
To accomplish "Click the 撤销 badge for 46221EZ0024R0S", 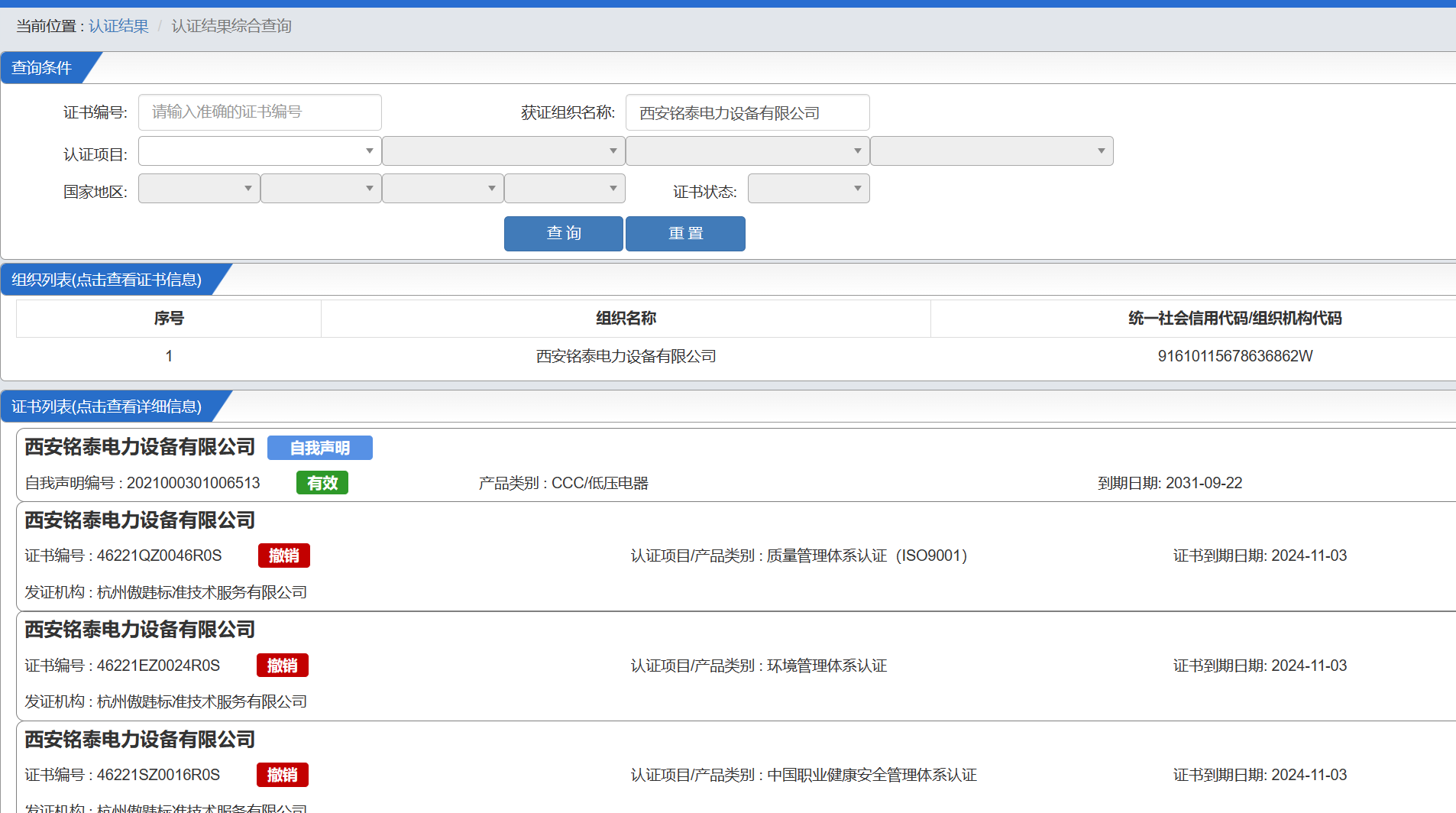I will click(x=283, y=666).
